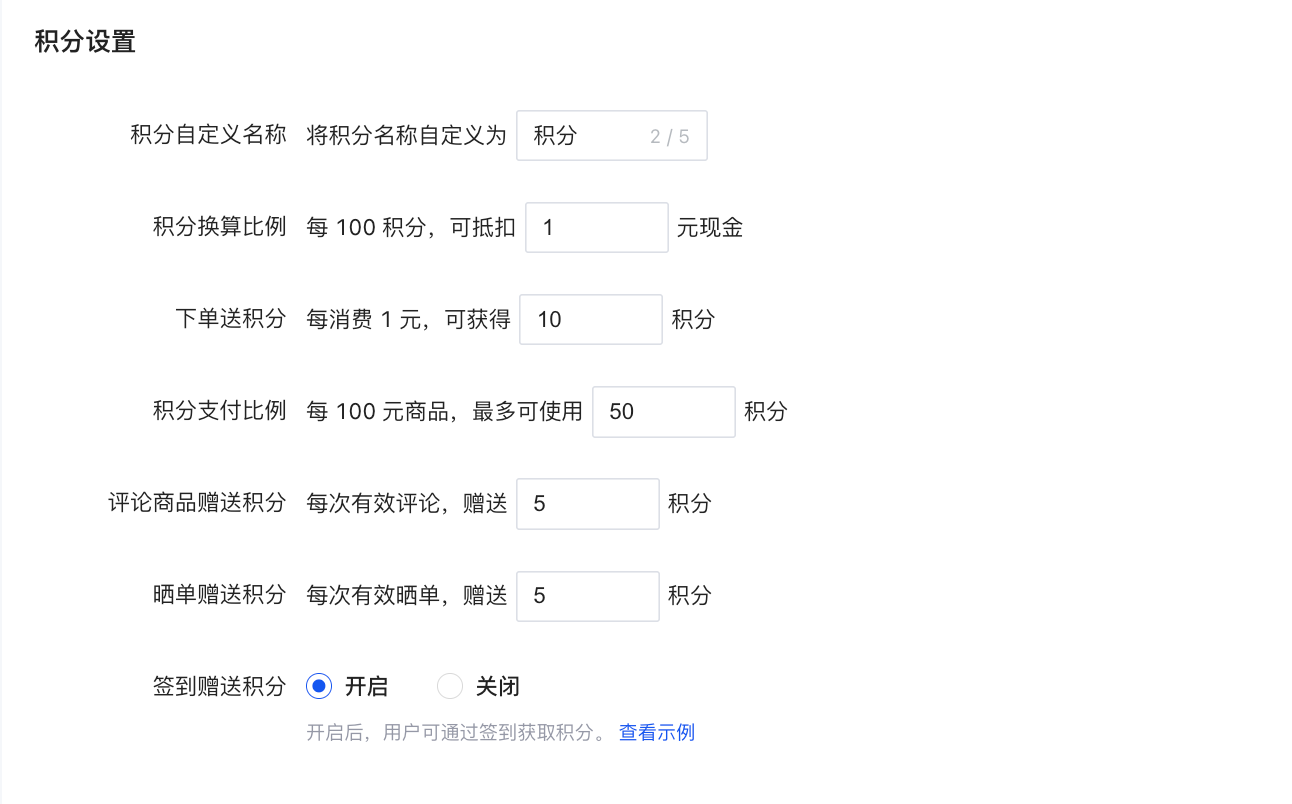Viewport: 1292px width, 804px height.
Task: Click the 元现金 suffix text
Action: (x=710, y=228)
